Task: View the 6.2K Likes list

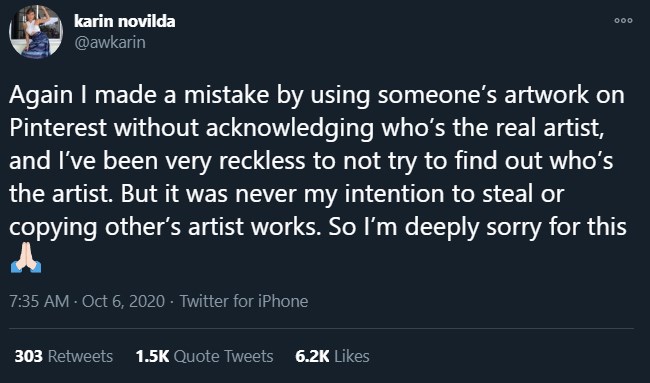Action: [332, 356]
